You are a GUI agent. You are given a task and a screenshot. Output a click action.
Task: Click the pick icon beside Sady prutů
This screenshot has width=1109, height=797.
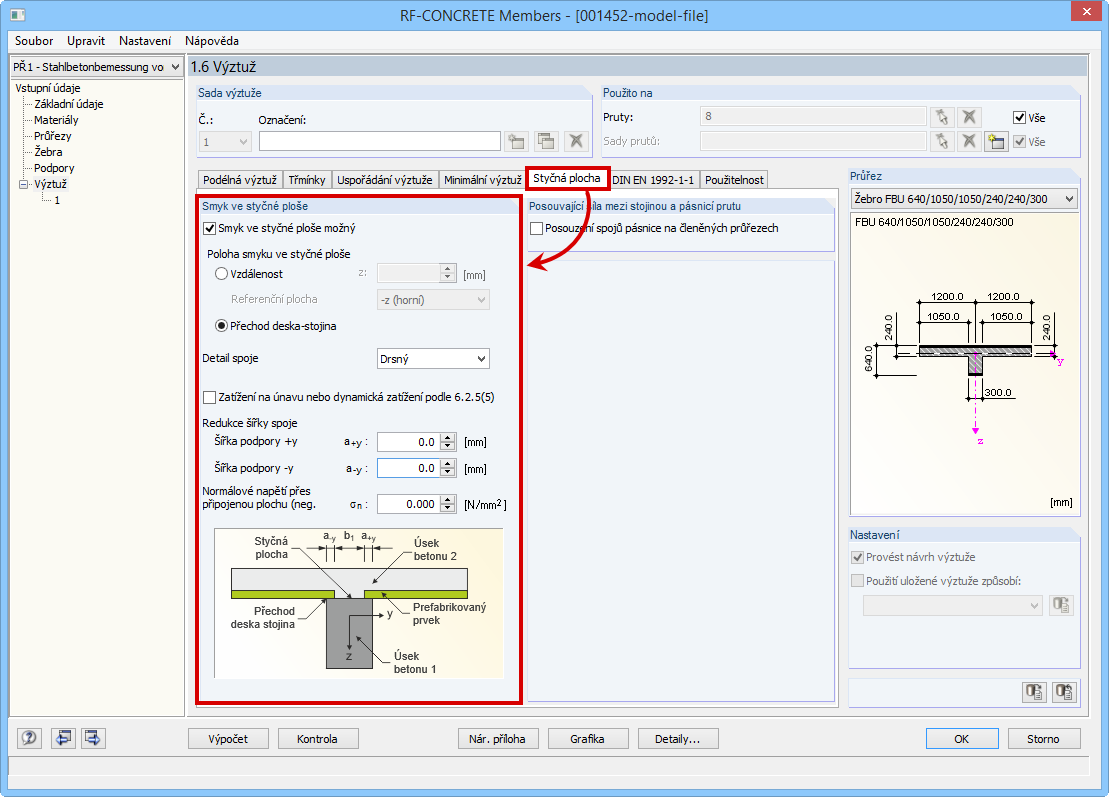point(942,141)
